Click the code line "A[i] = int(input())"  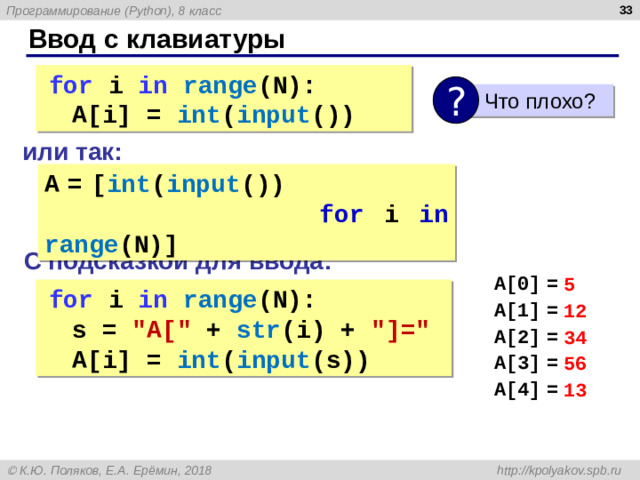212,113
